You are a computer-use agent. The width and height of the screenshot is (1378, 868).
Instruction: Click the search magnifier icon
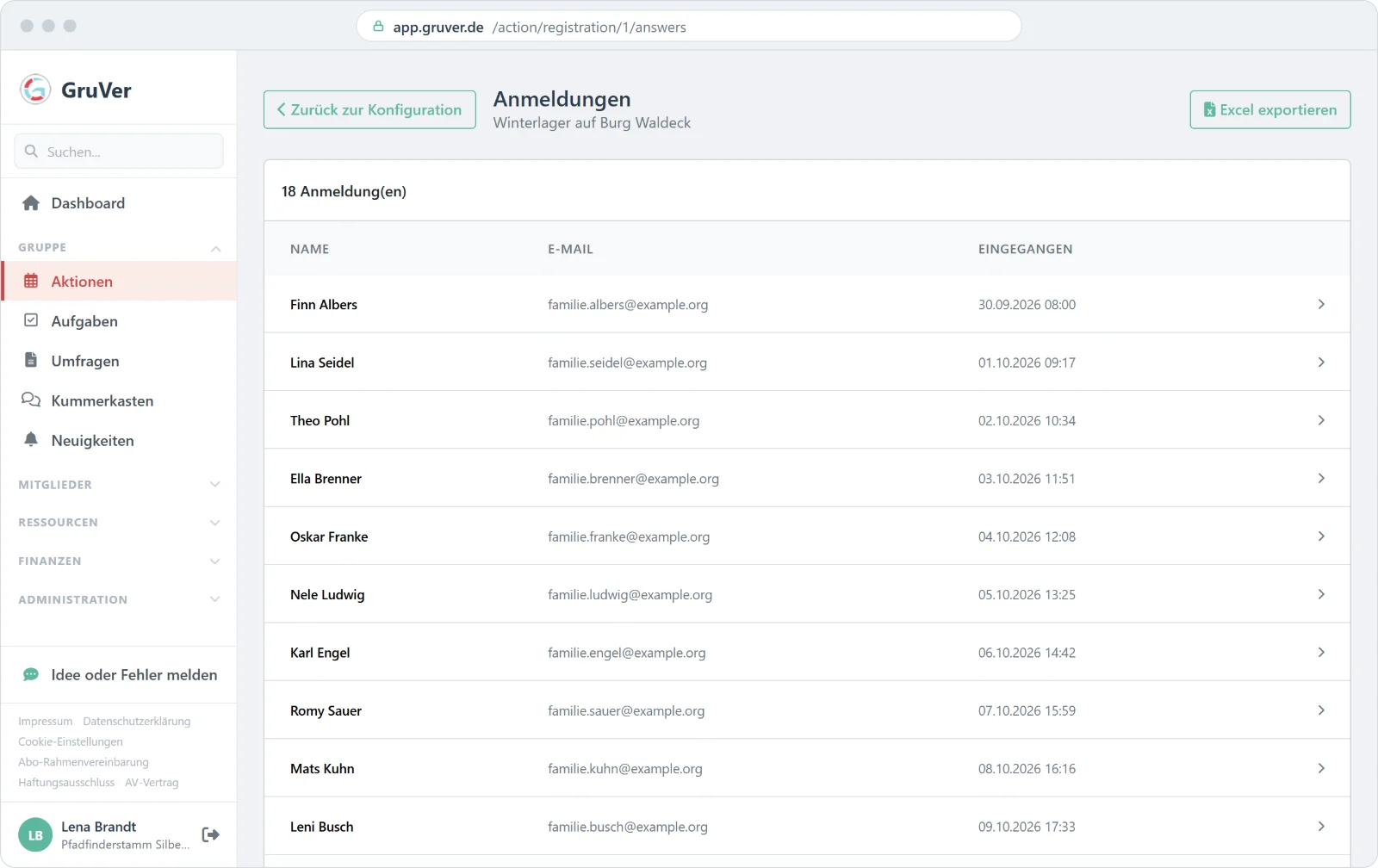tap(31, 152)
